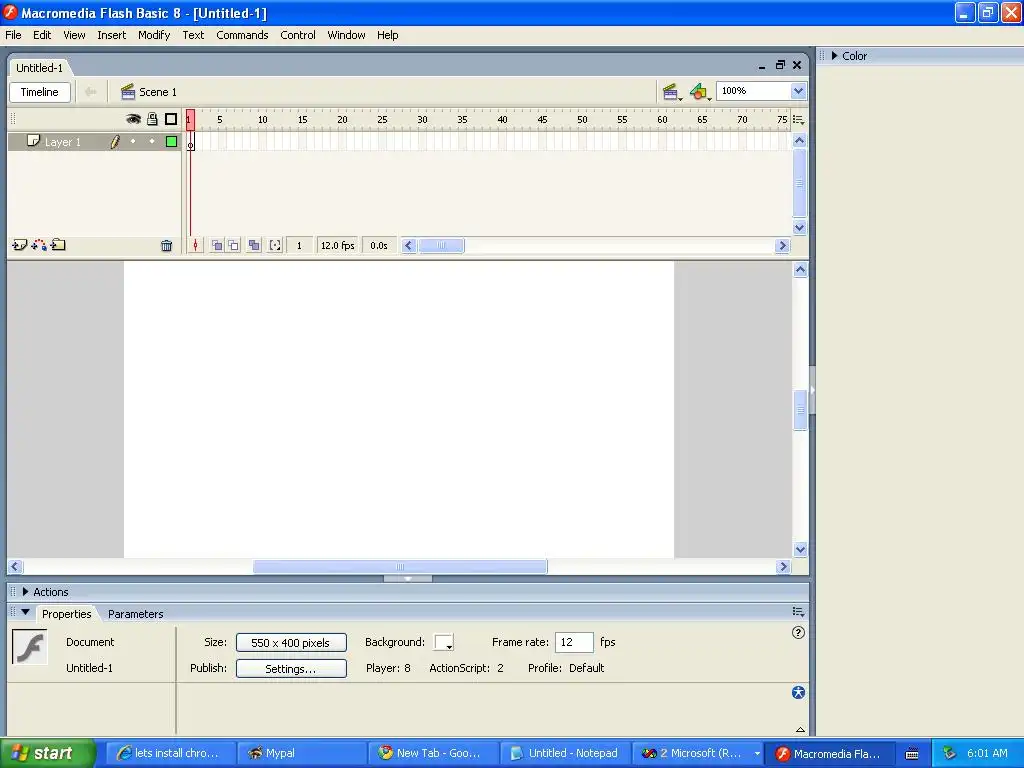Toggle Layer 1 green outline square
This screenshot has width=1024, height=768.
pos(171,141)
